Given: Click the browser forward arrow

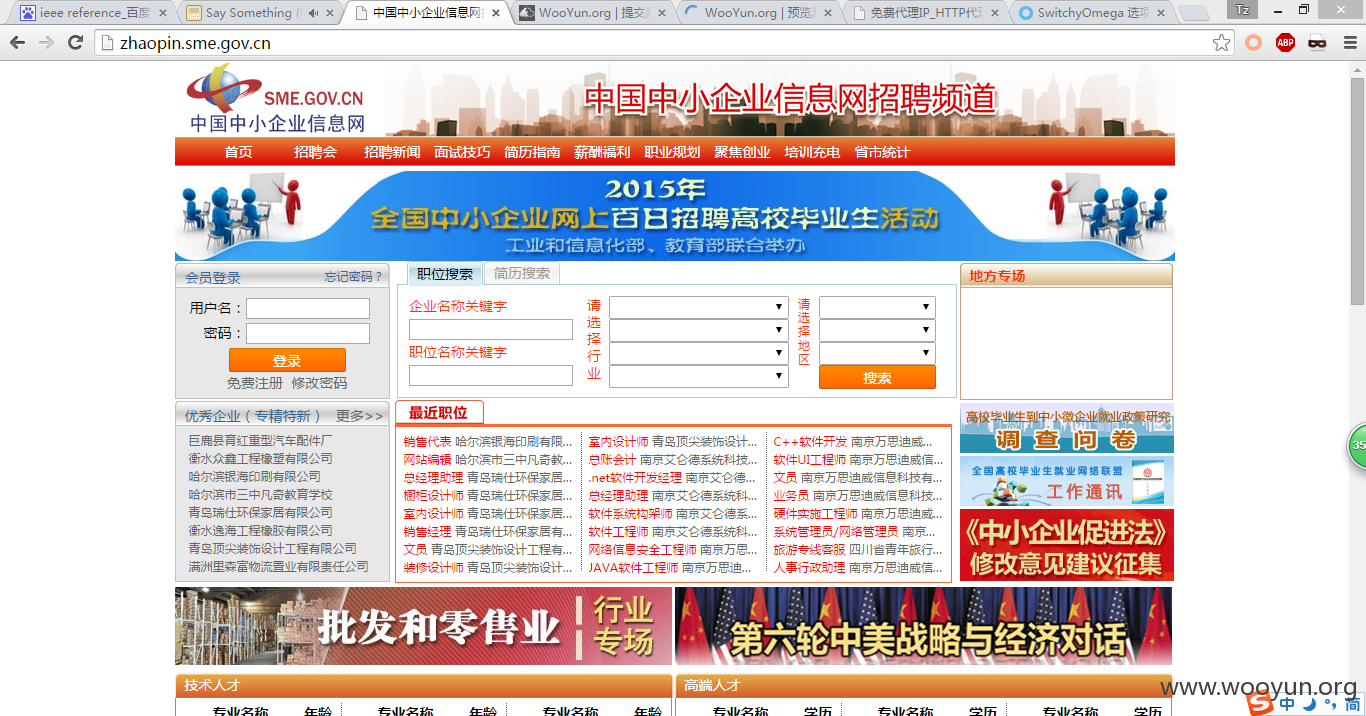Looking at the screenshot, I should [x=46, y=43].
